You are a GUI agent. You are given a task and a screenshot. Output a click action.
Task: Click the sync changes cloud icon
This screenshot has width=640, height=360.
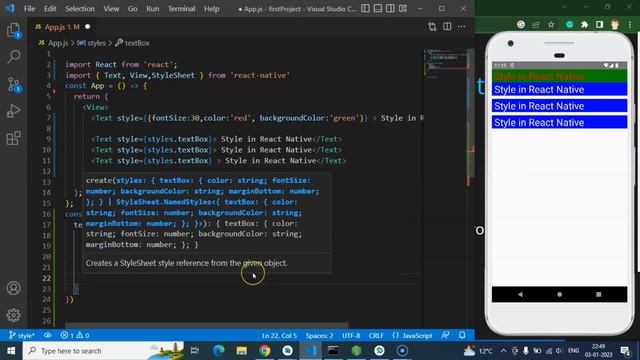coord(48,336)
